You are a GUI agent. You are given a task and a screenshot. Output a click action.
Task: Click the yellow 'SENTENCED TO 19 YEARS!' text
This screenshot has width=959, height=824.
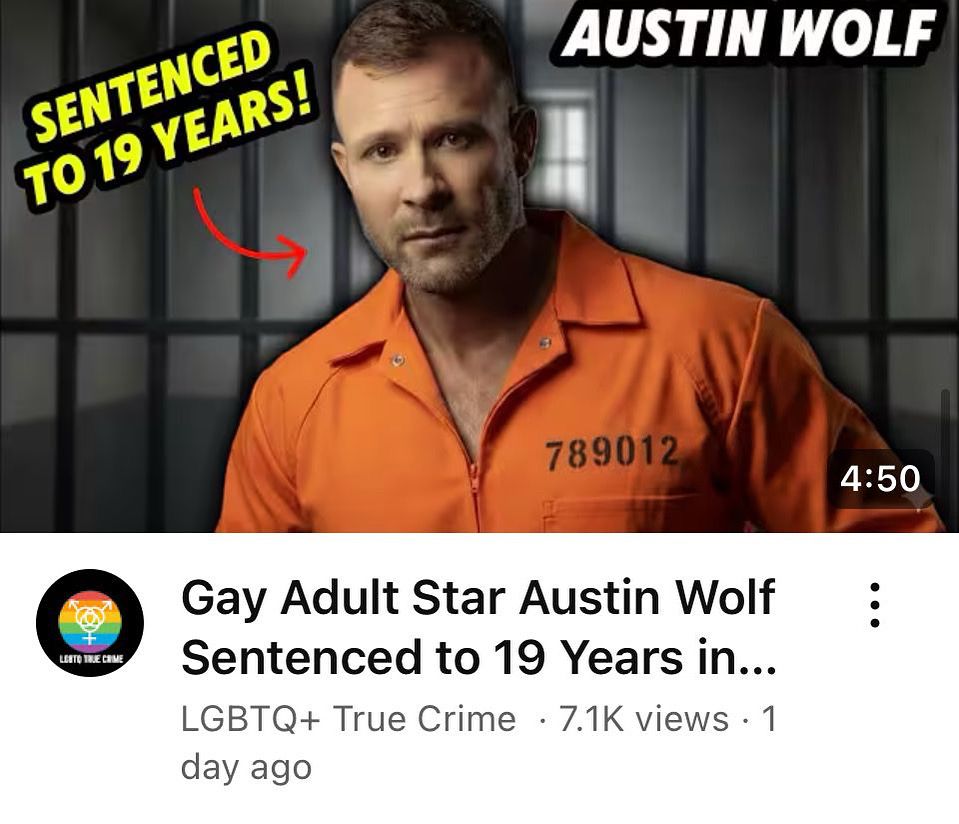pyautogui.click(x=163, y=116)
